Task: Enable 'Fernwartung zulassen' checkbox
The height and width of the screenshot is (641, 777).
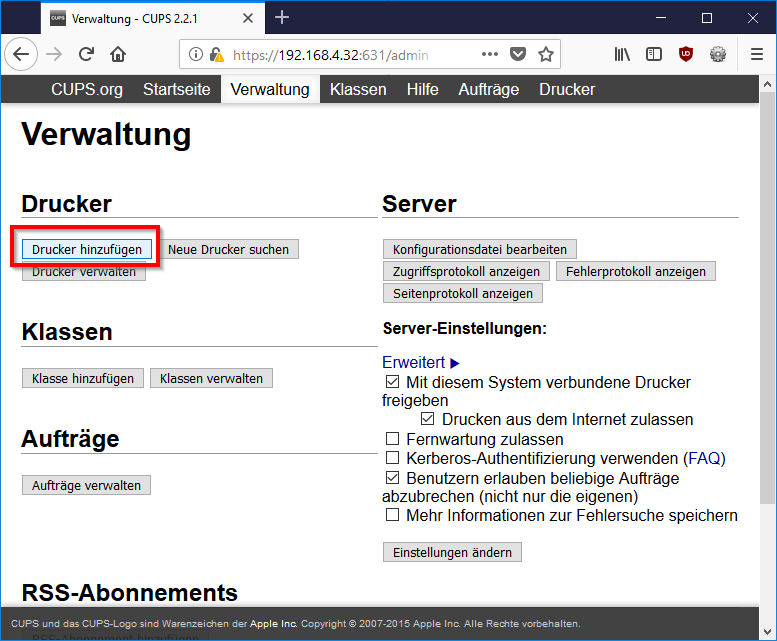Action: pos(392,438)
